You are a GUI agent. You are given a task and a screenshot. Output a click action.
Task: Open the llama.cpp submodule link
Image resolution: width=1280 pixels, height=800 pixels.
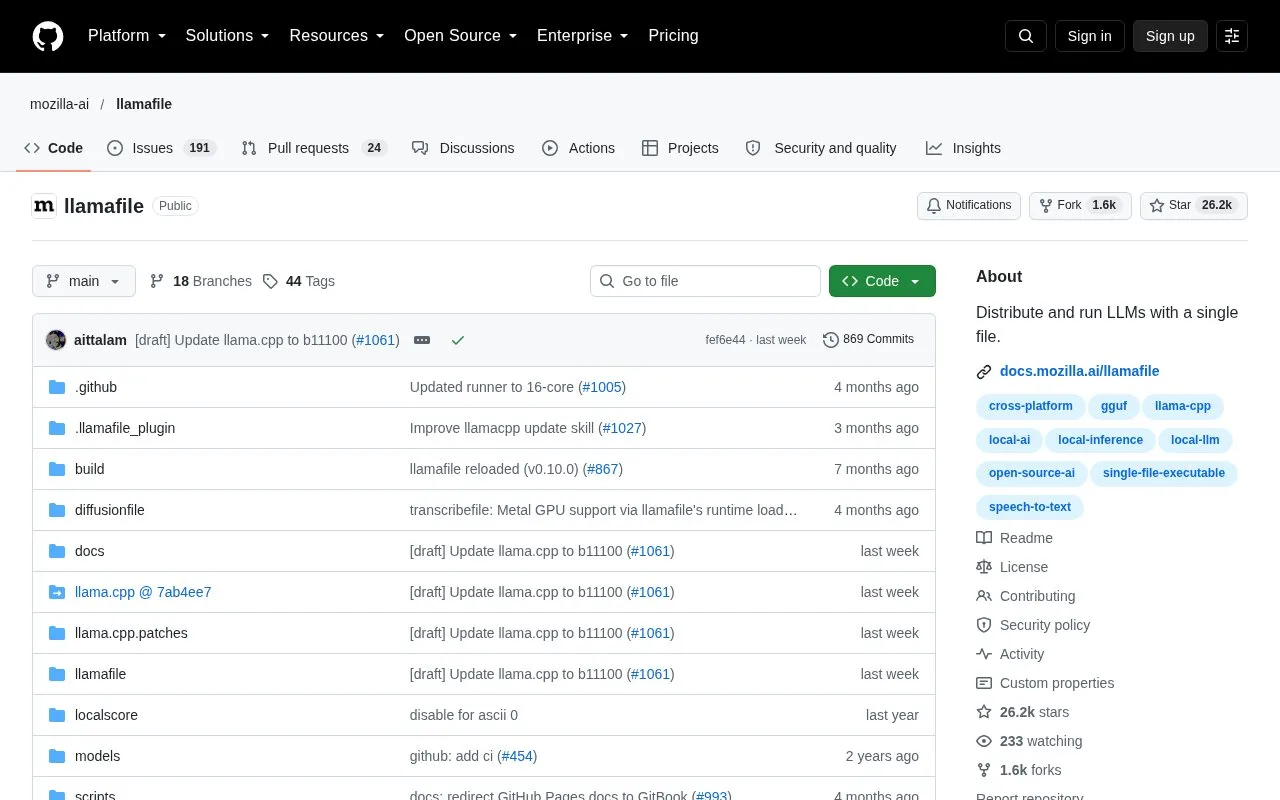(143, 592)
